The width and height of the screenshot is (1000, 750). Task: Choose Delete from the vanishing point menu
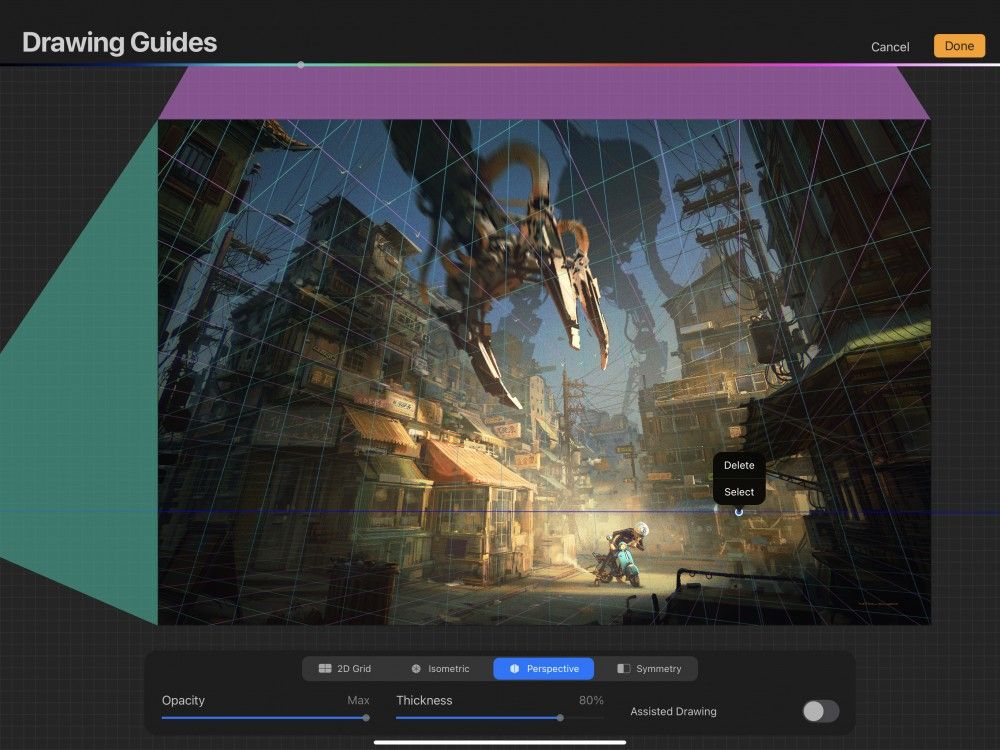[x=739, y=465]
